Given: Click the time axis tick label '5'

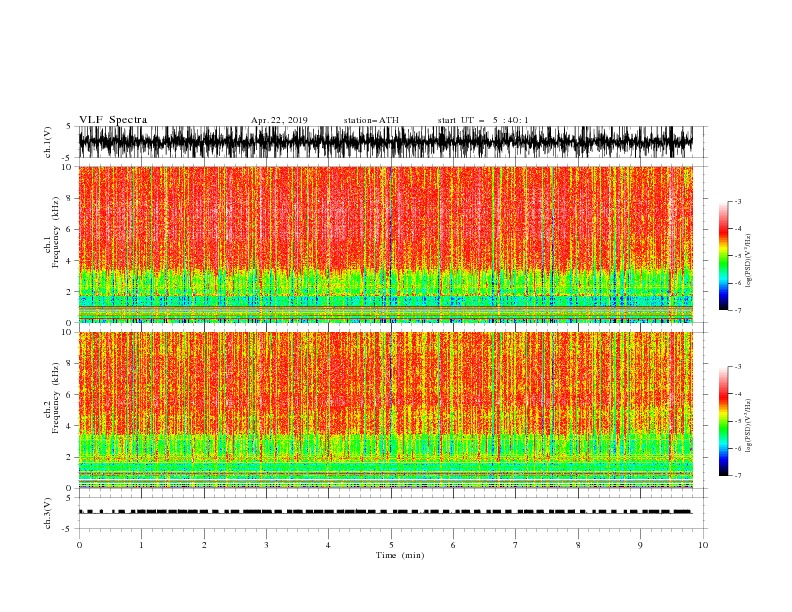Looking at the screenshot, I should [x=391, y=545].
